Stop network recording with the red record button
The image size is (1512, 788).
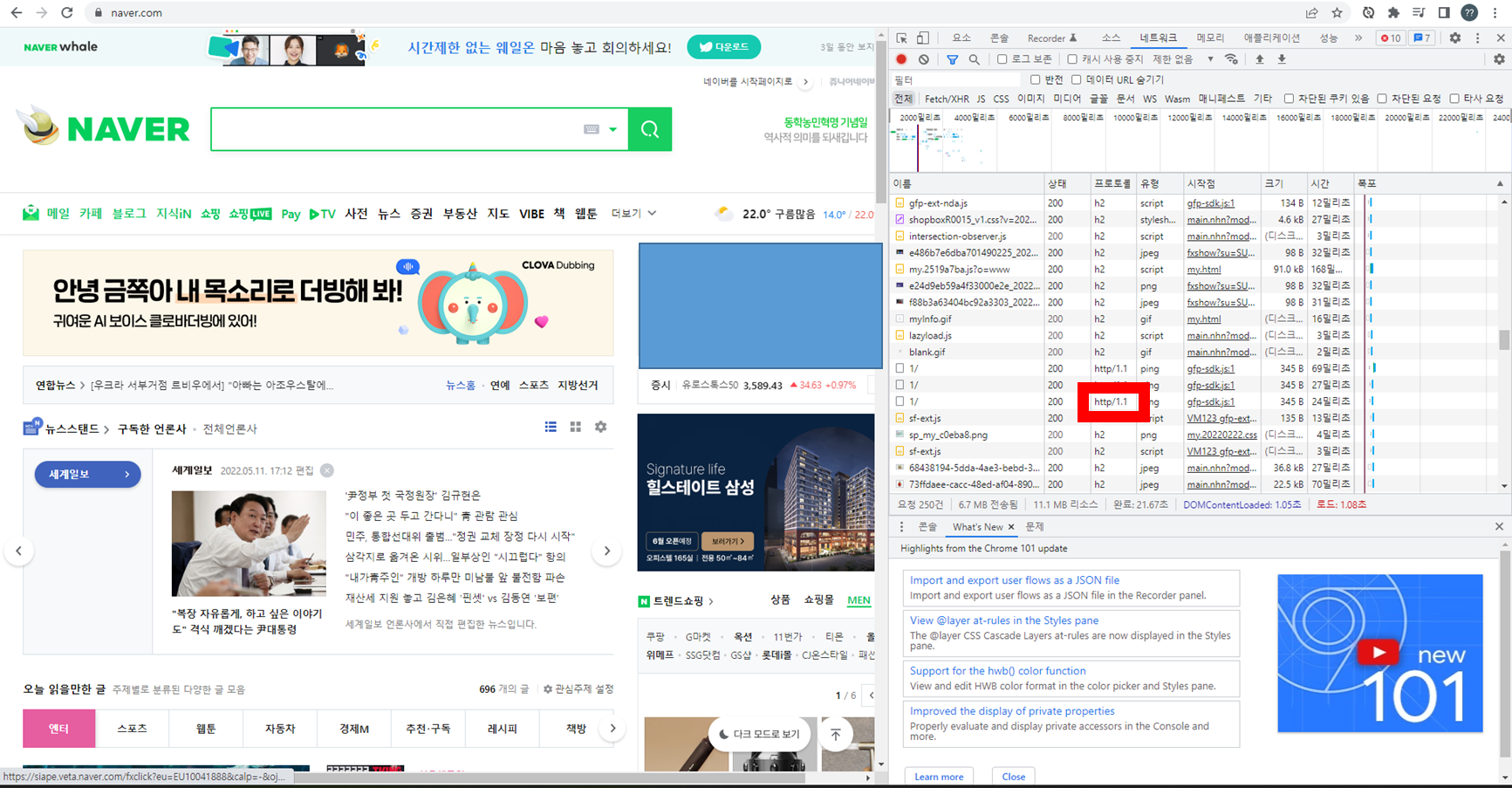pyautogui.click(x=901, y=59)
